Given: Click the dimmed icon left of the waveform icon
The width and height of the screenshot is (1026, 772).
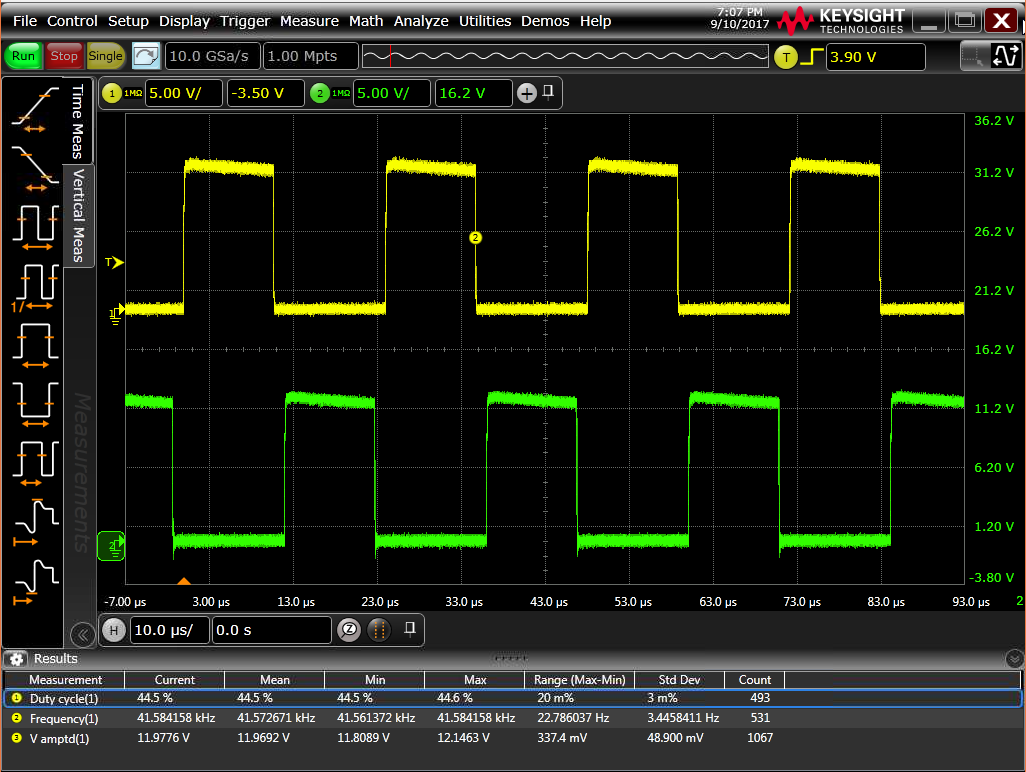Looking at the screenshot, I should coord(974,56).
